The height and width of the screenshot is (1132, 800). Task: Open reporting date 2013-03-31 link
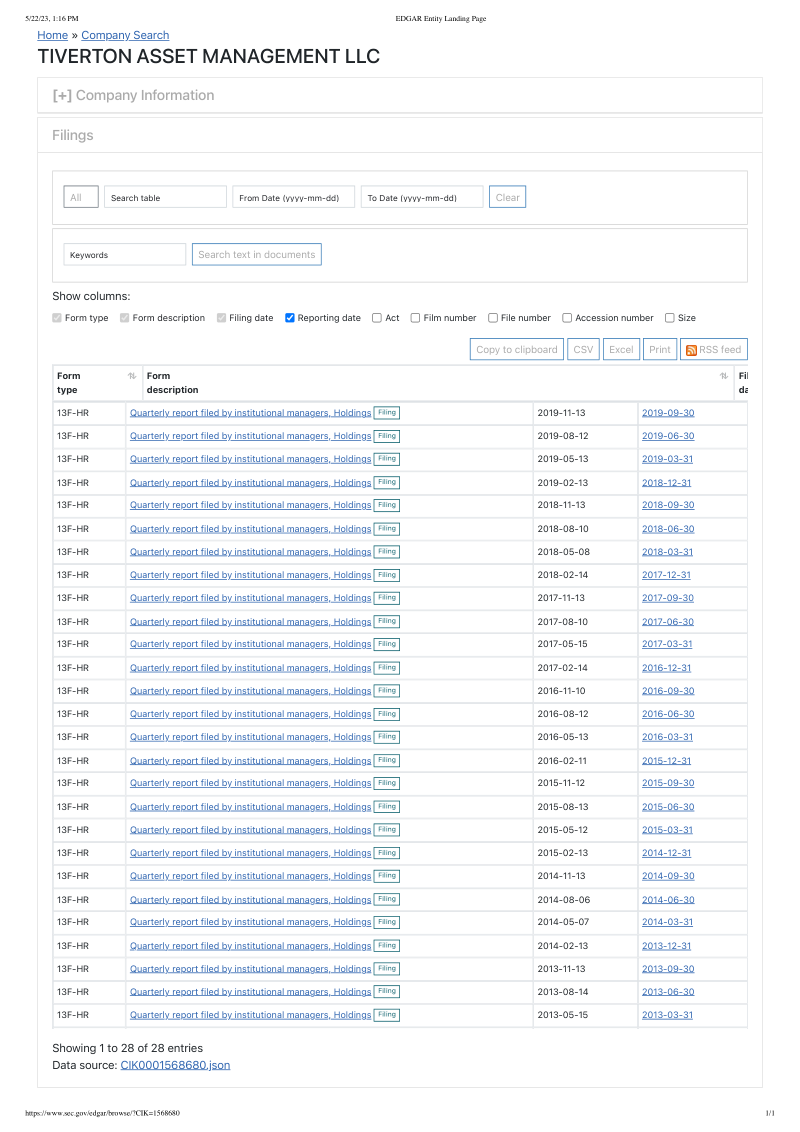pyautogui.click(x=667, y=1015)
